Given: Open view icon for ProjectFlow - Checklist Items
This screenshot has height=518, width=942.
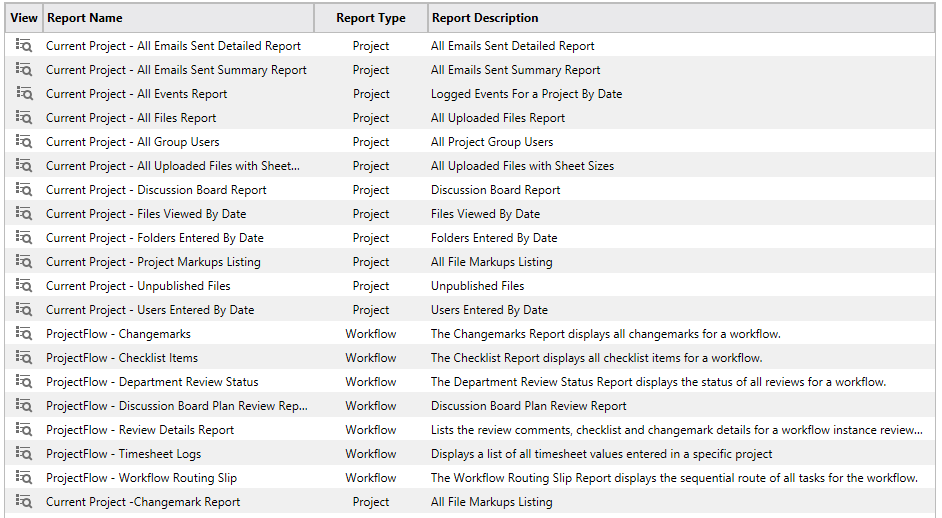Looking at the screenshot, I should pos(23,358).
